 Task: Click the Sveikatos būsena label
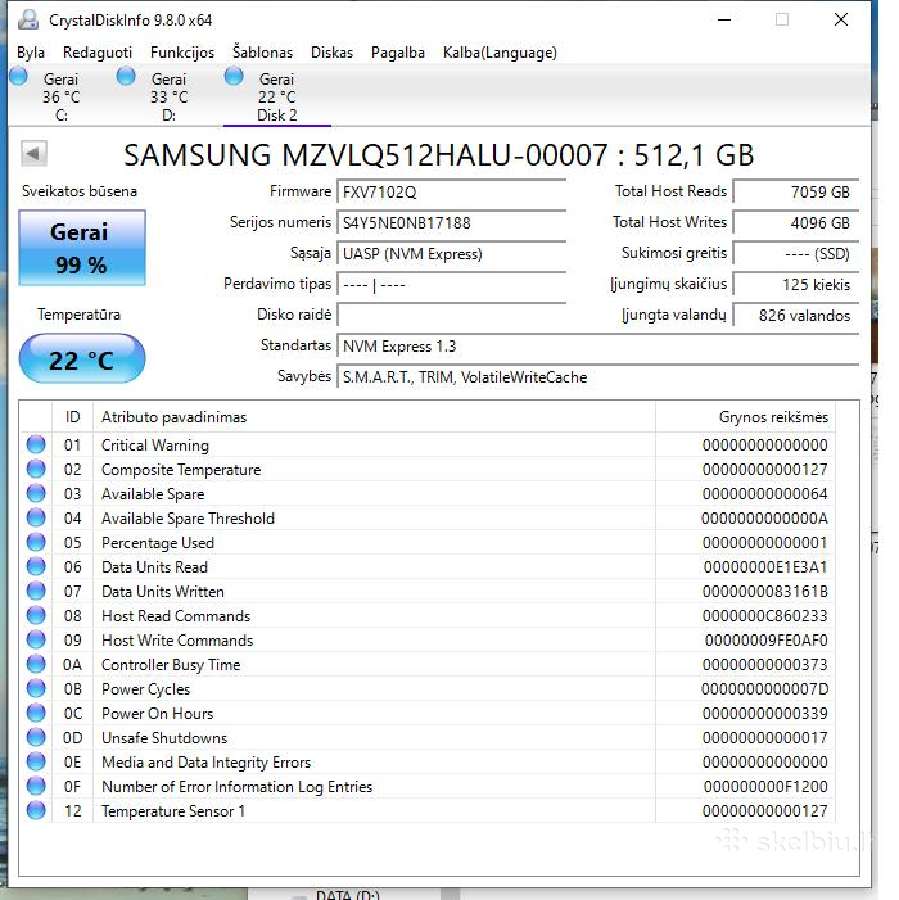click(x=79, y=191)
